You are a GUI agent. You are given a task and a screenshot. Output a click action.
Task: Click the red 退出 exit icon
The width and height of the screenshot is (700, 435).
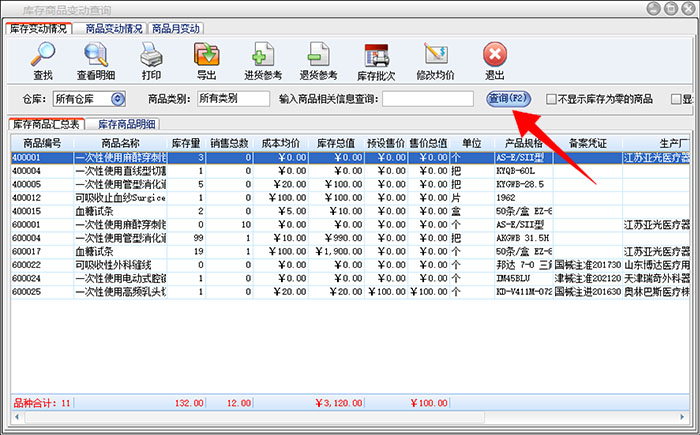(494, 60)
